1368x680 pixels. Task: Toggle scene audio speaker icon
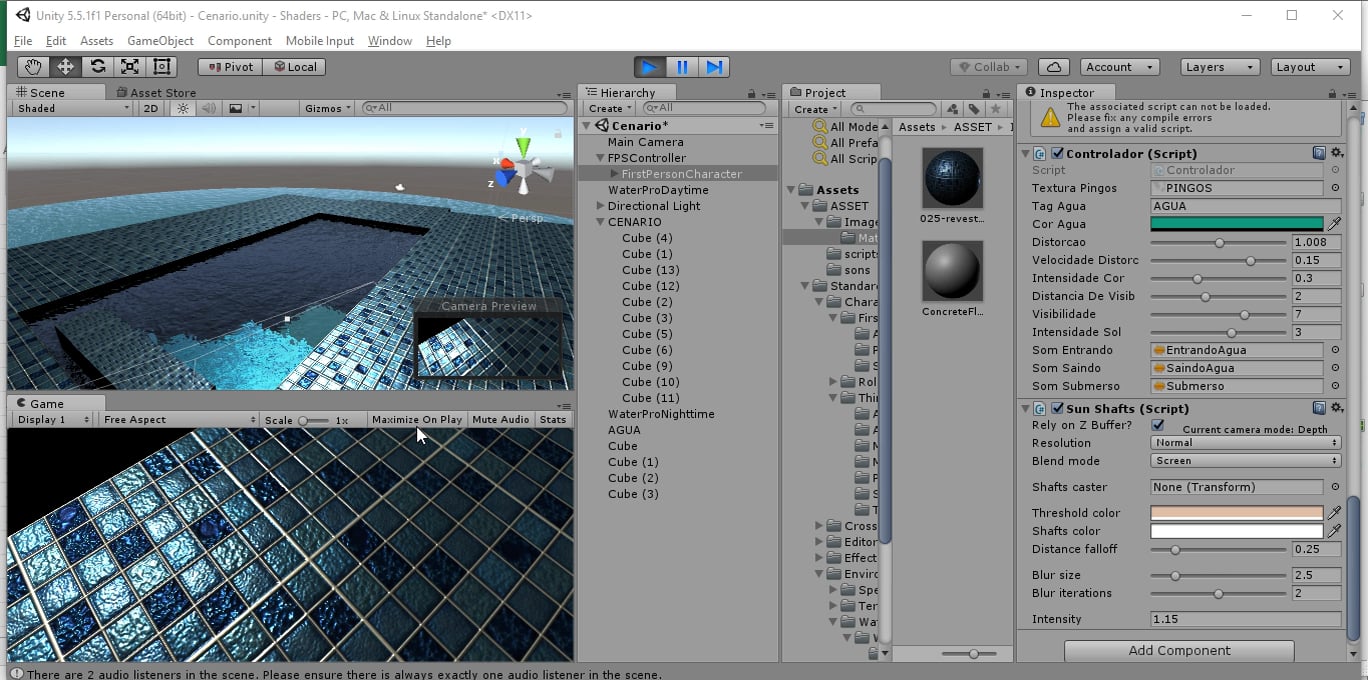[x=208, y=108]
